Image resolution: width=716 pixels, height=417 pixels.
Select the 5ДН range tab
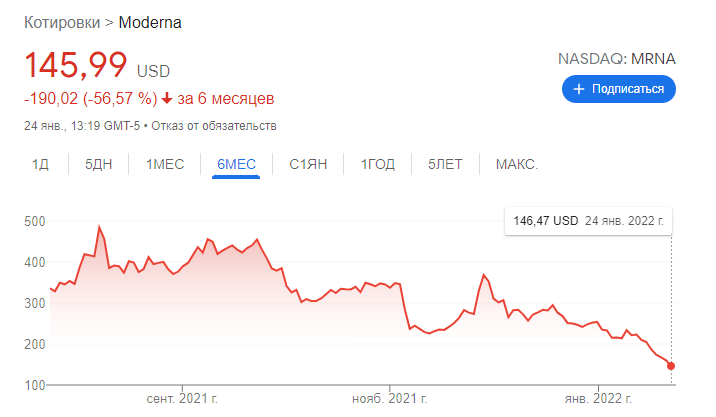pyautogui.click(x=99, y=165)
